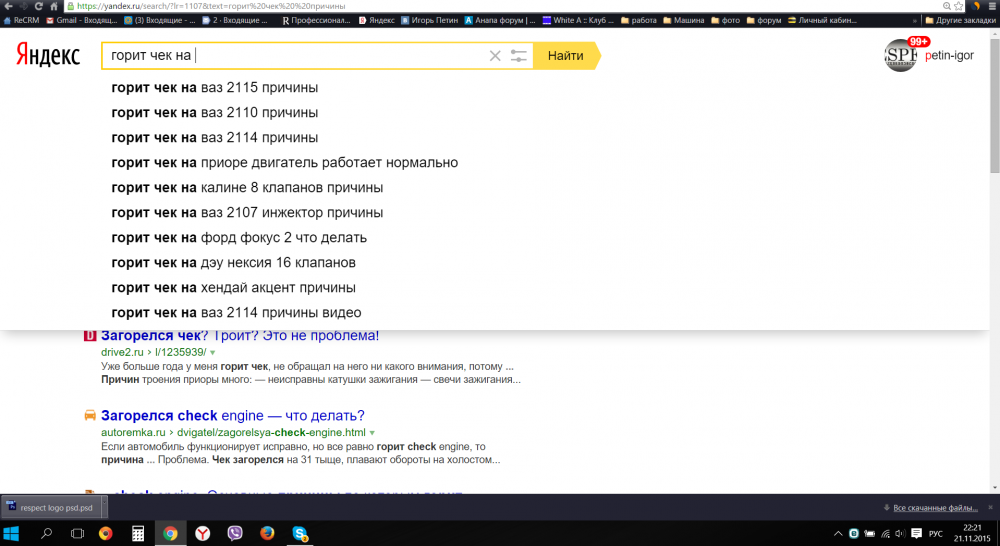Close the downloads bar with X

coord(990,507)
